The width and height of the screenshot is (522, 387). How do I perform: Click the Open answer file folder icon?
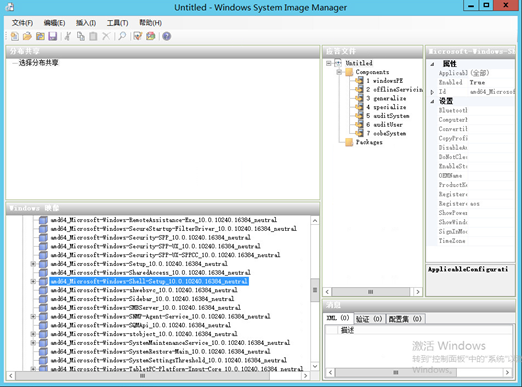coord(27,36)
